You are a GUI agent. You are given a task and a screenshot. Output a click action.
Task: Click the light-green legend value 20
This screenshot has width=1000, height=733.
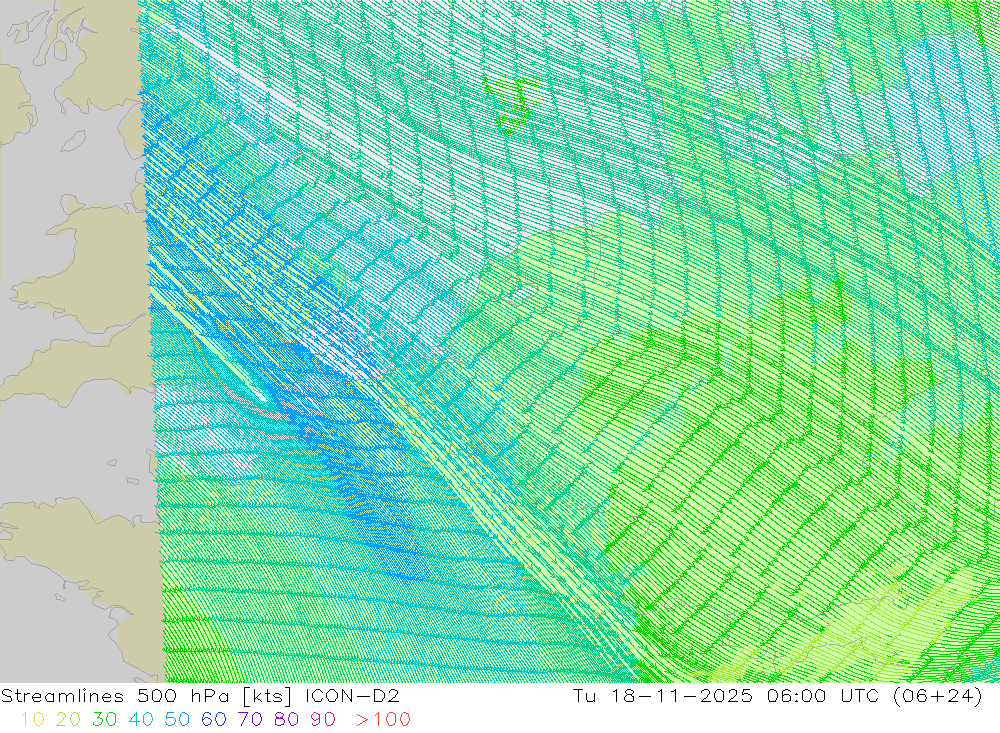[x=68, y=720]
